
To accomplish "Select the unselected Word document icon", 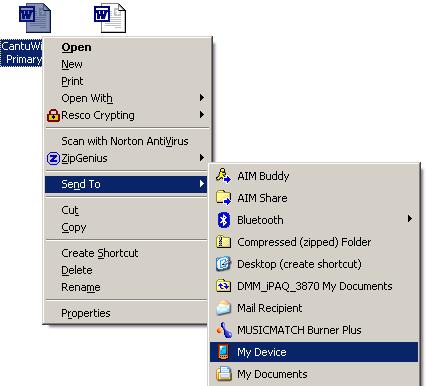I will (110, 18).
